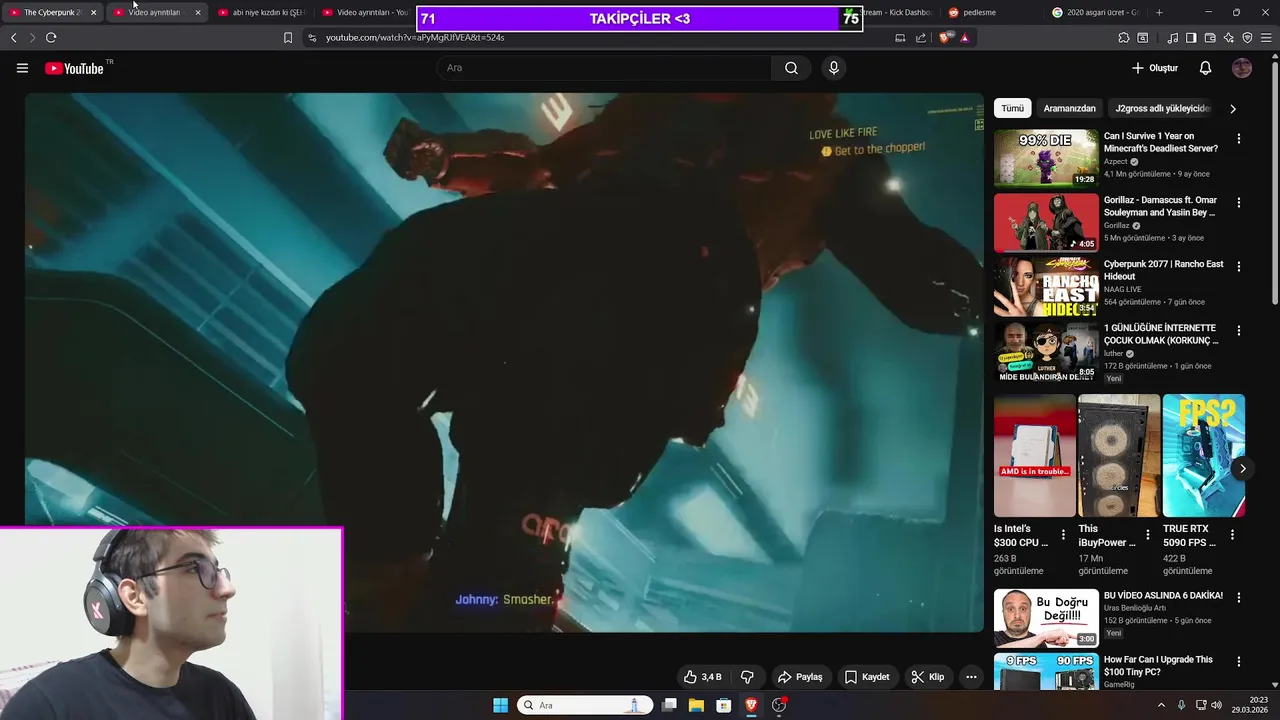Click the Paylaş share button
The width and height of the screenshot is (1280, 720).
pos(800,677)
